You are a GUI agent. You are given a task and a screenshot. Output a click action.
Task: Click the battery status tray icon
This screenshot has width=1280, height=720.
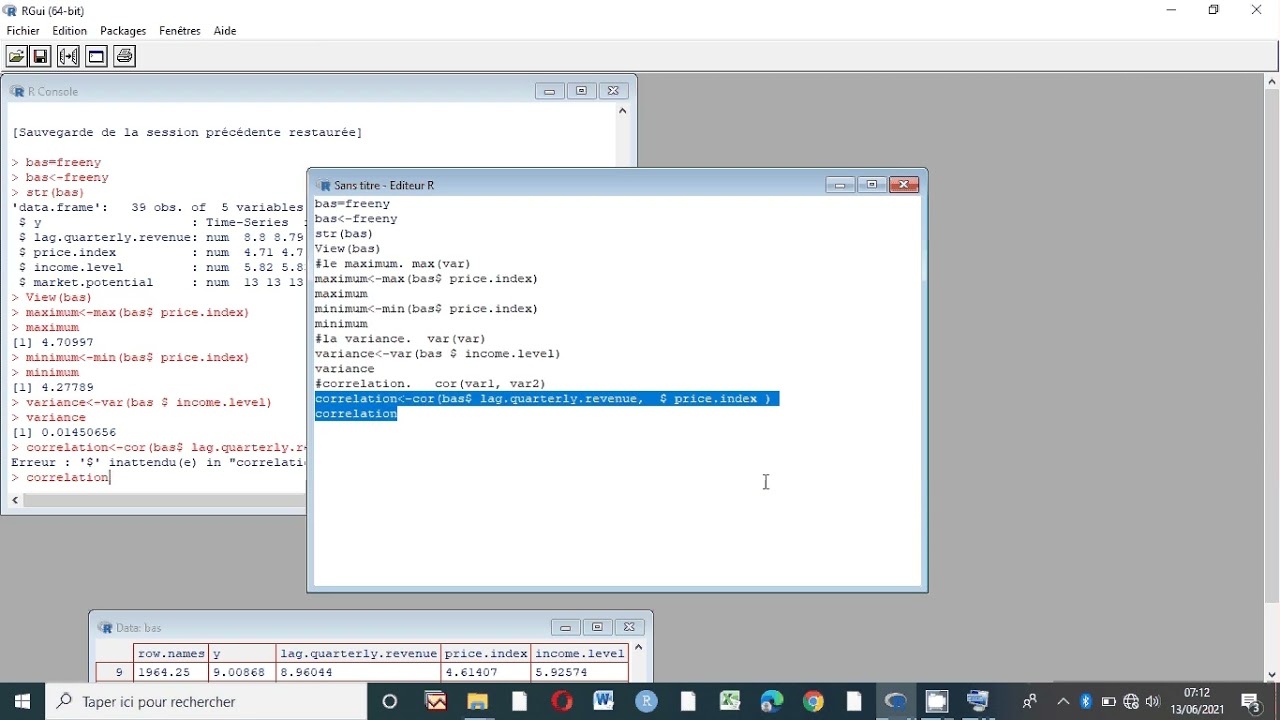1108,702
